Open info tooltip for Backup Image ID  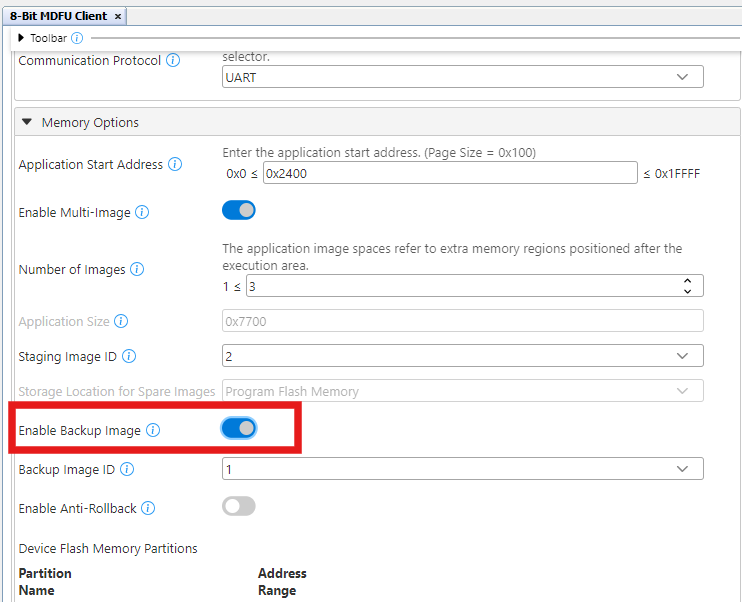(127, 470)
